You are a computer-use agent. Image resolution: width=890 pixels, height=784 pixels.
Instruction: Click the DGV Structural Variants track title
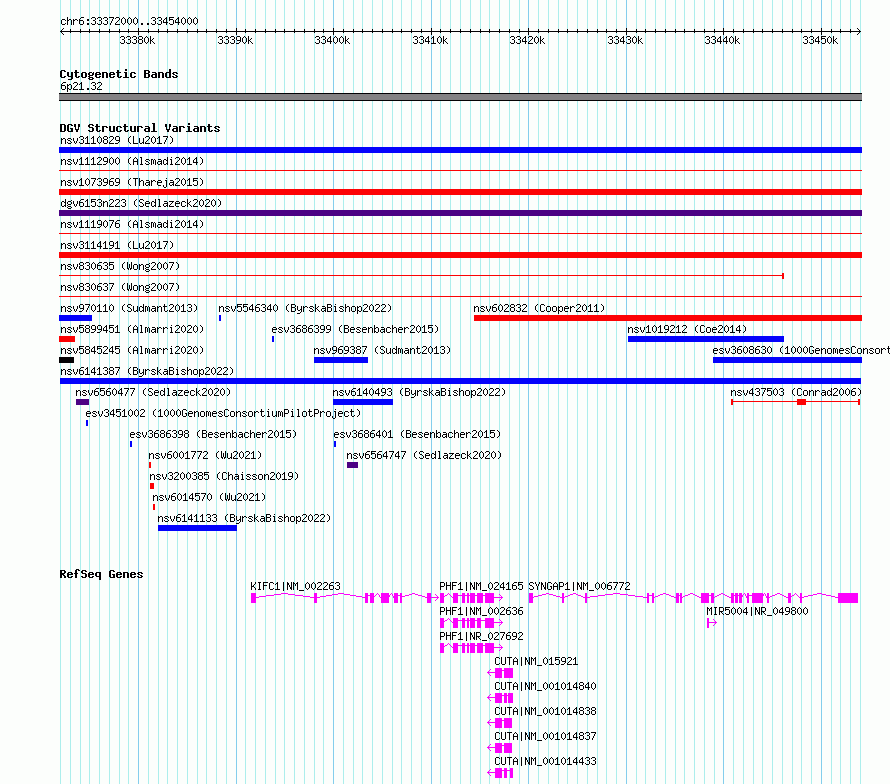click(140, 128)
